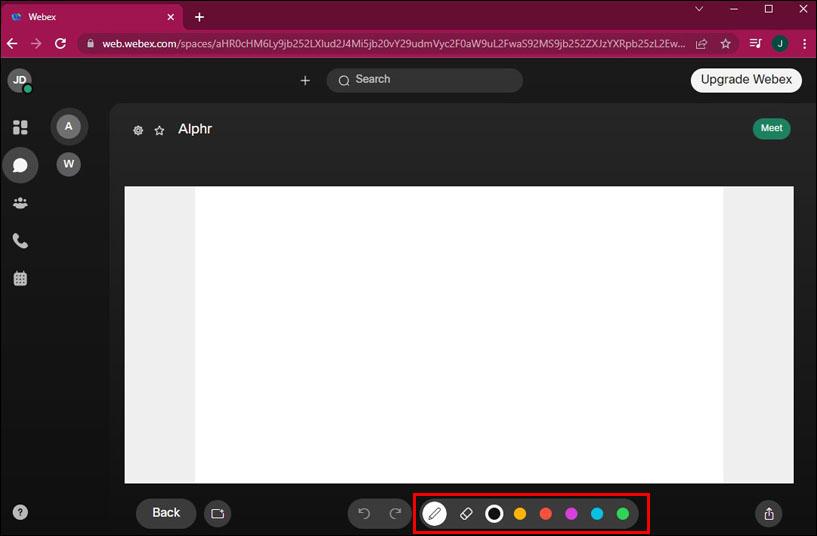817x536 pixels.
Task: Reload the Webex page
Action: [60, 44]
